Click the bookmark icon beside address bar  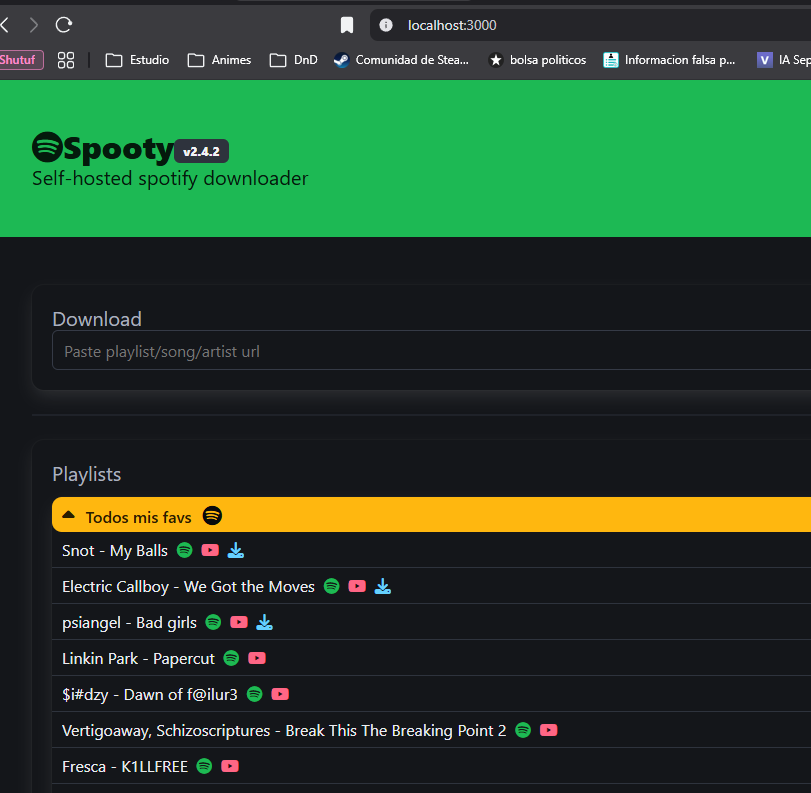coord(347,25)
